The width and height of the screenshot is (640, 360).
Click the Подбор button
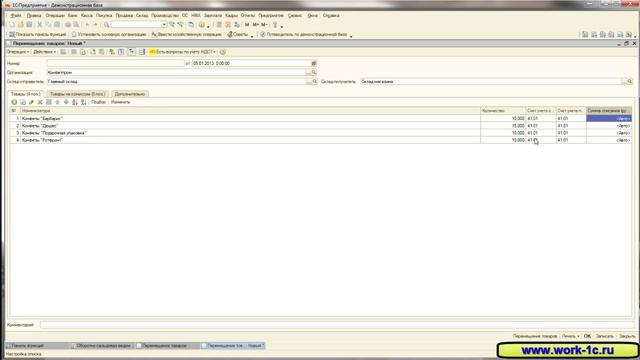tap(98, 102)
